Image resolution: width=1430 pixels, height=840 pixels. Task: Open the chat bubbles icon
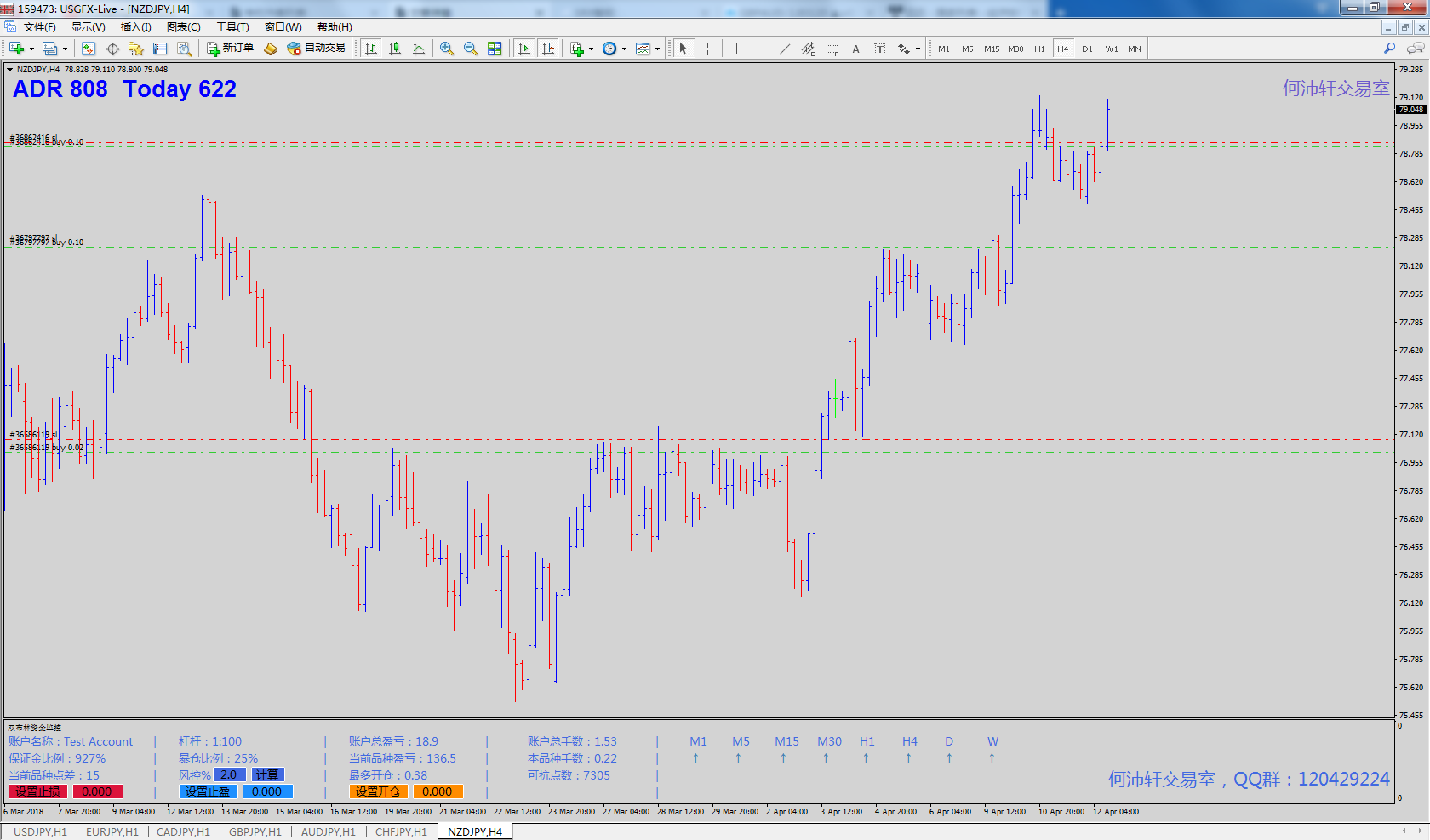[x=1416, y=49]
